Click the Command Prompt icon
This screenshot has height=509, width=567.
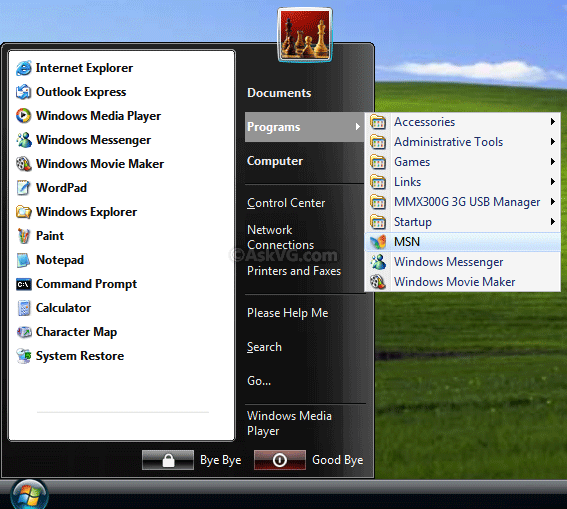coord(24,284)
